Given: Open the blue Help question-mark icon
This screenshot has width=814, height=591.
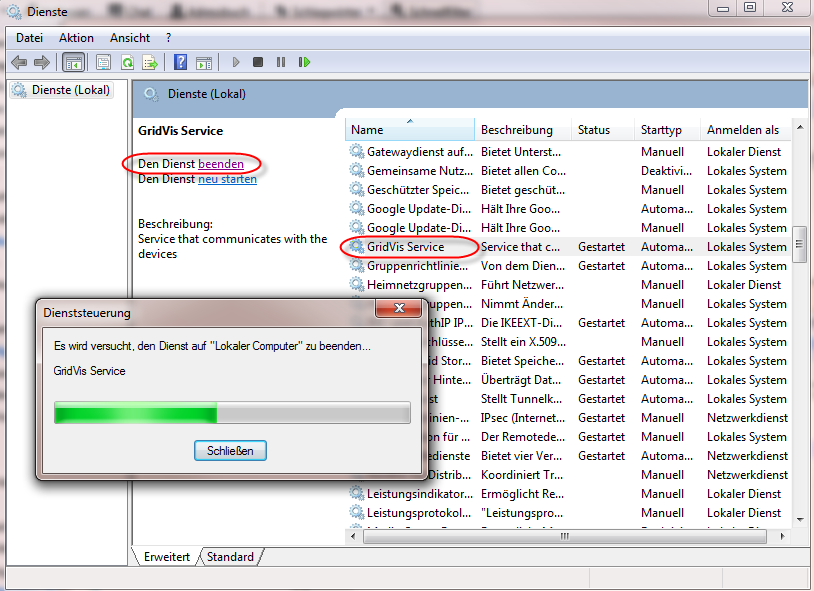Looking at the screenshot, I should (x=180, y=62).
